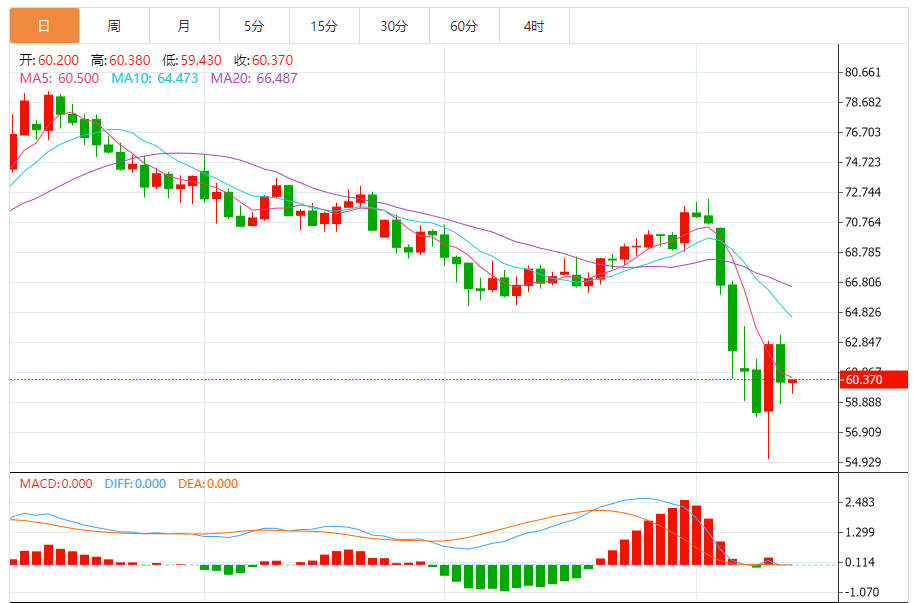913x603 pixels.
Task: Click the 58.888 price axis label
Action: (x=863, y=402)
